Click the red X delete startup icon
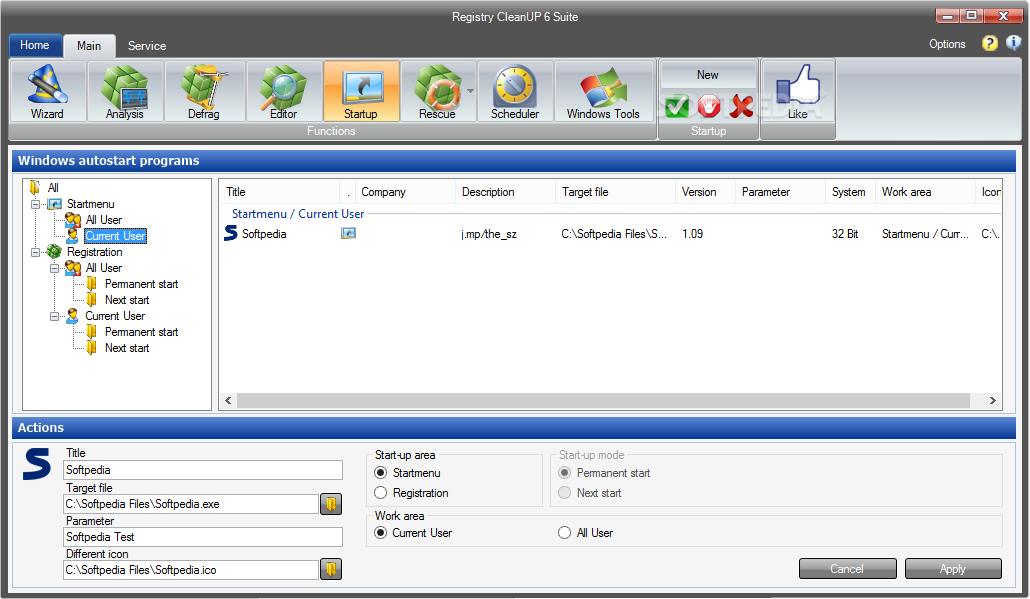The image size is (1030, 599). pos(742,106)
